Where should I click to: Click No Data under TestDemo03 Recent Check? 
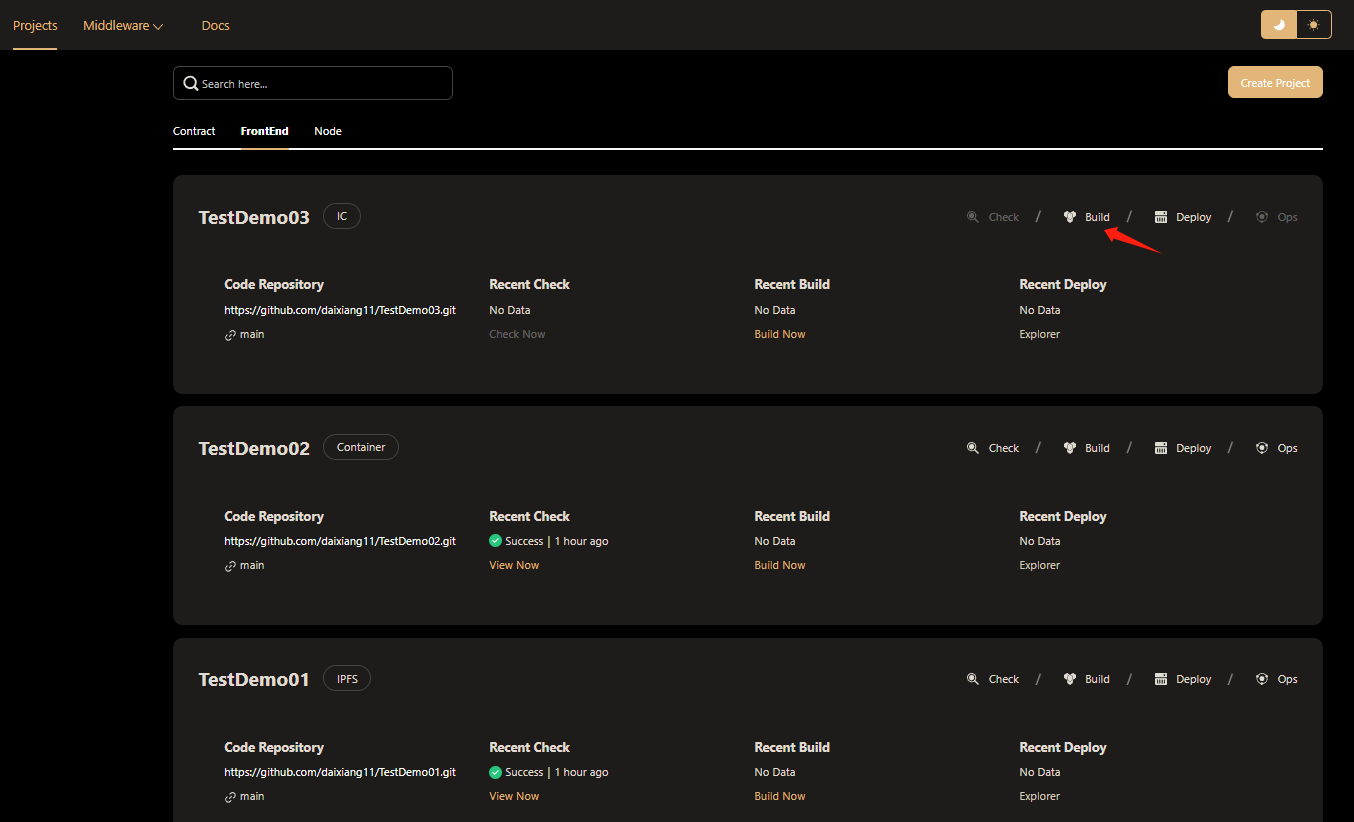pyautogui.click(x=510, y=310)
